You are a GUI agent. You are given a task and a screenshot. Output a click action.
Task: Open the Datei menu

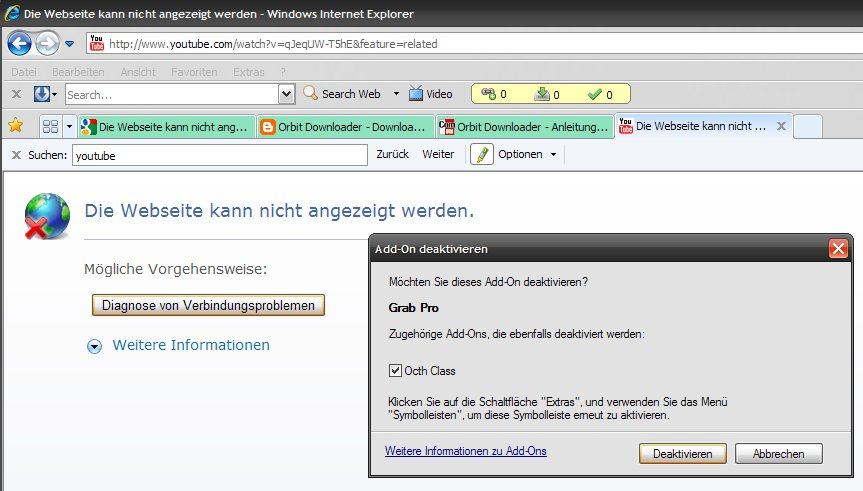point(24,72)
